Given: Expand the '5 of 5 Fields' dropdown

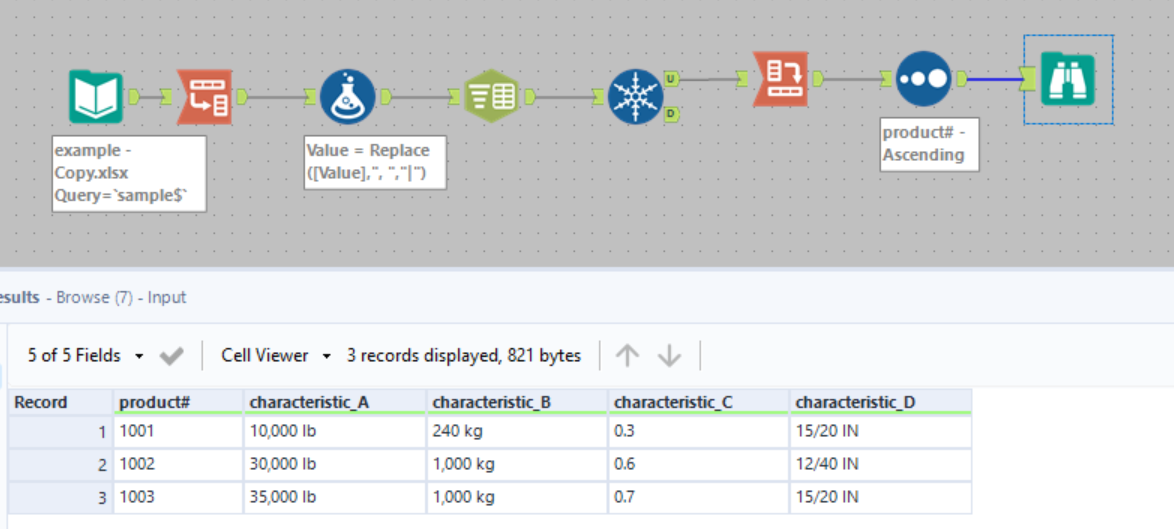Looking at the screenshot, I should pyautogui.click(x=86, y=355).
